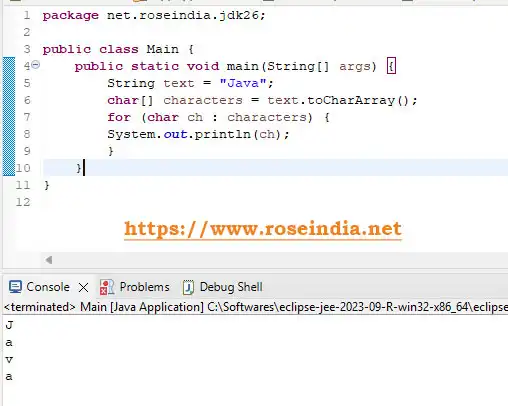Click the Debug Shell icon
This screenshot has height=406, width=508.
coord(188,287)
